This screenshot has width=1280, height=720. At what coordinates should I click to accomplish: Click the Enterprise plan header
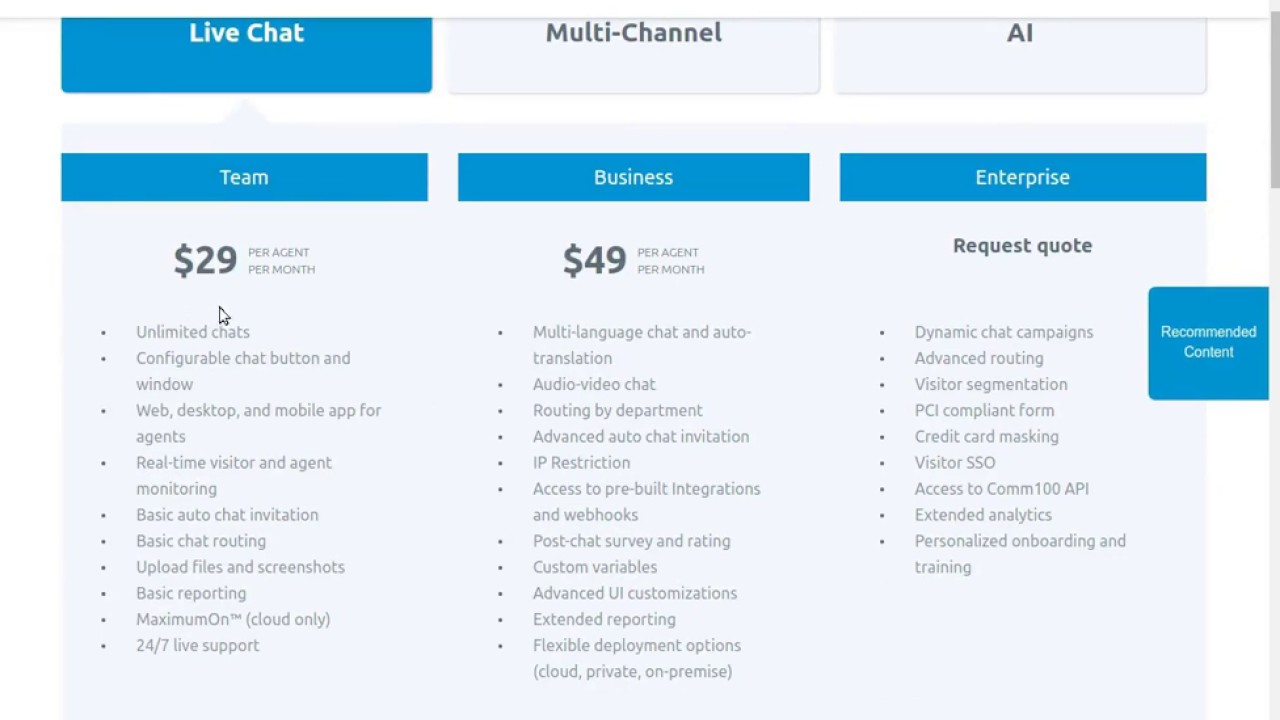1022,177
